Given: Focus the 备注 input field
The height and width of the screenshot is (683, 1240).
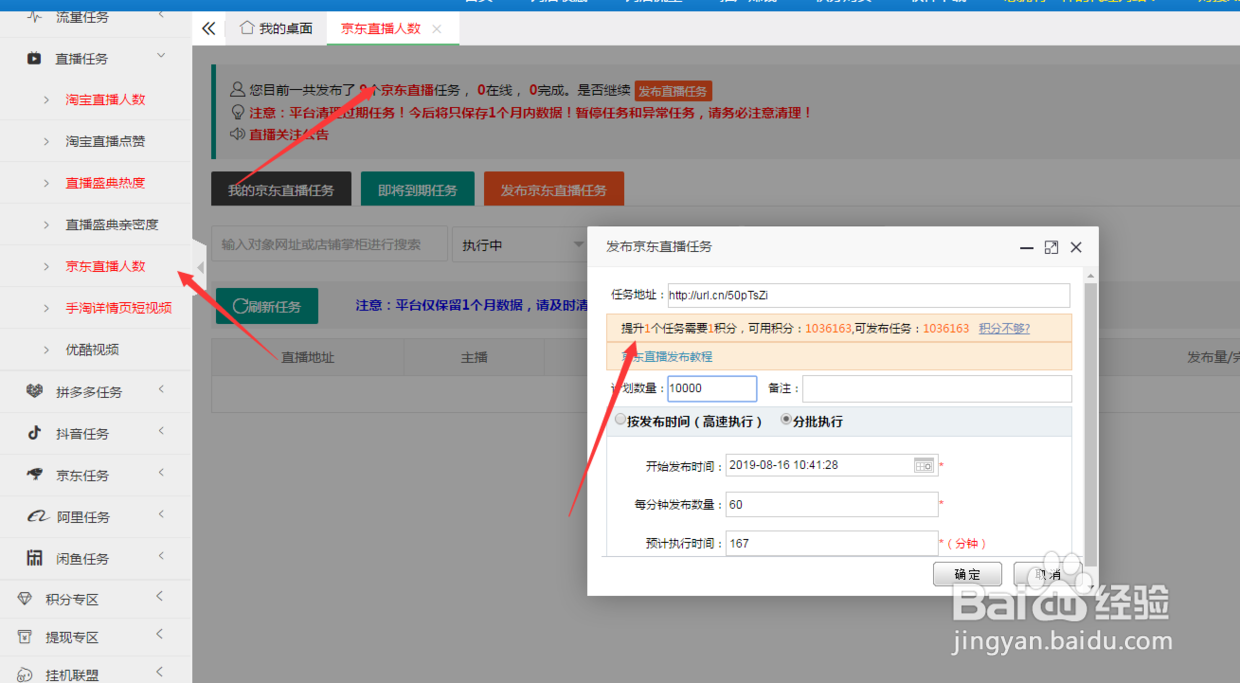Looking at the screenshot, I should click(x=937, y=388).
